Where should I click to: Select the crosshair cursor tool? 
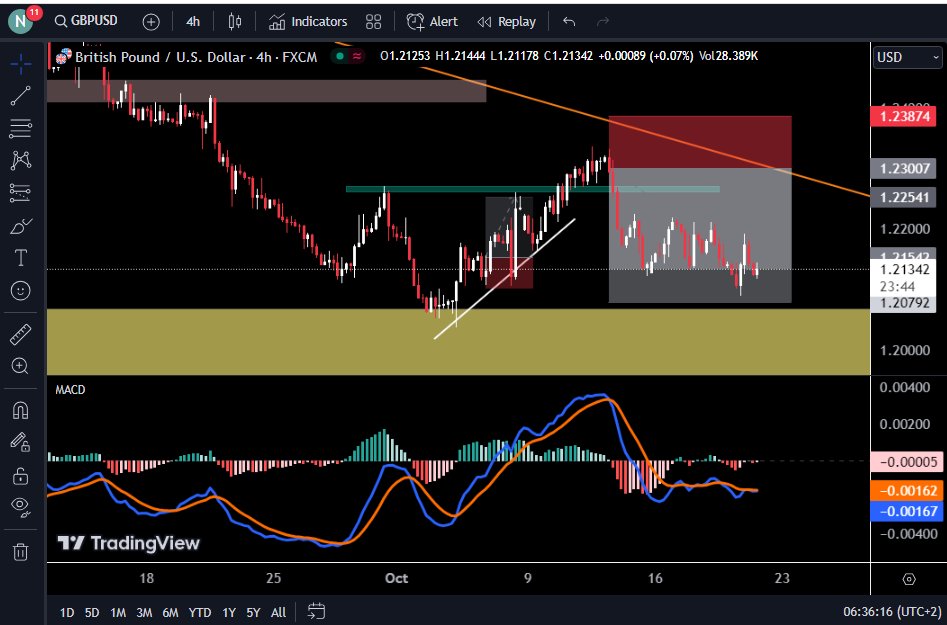[x=21, y=63]
